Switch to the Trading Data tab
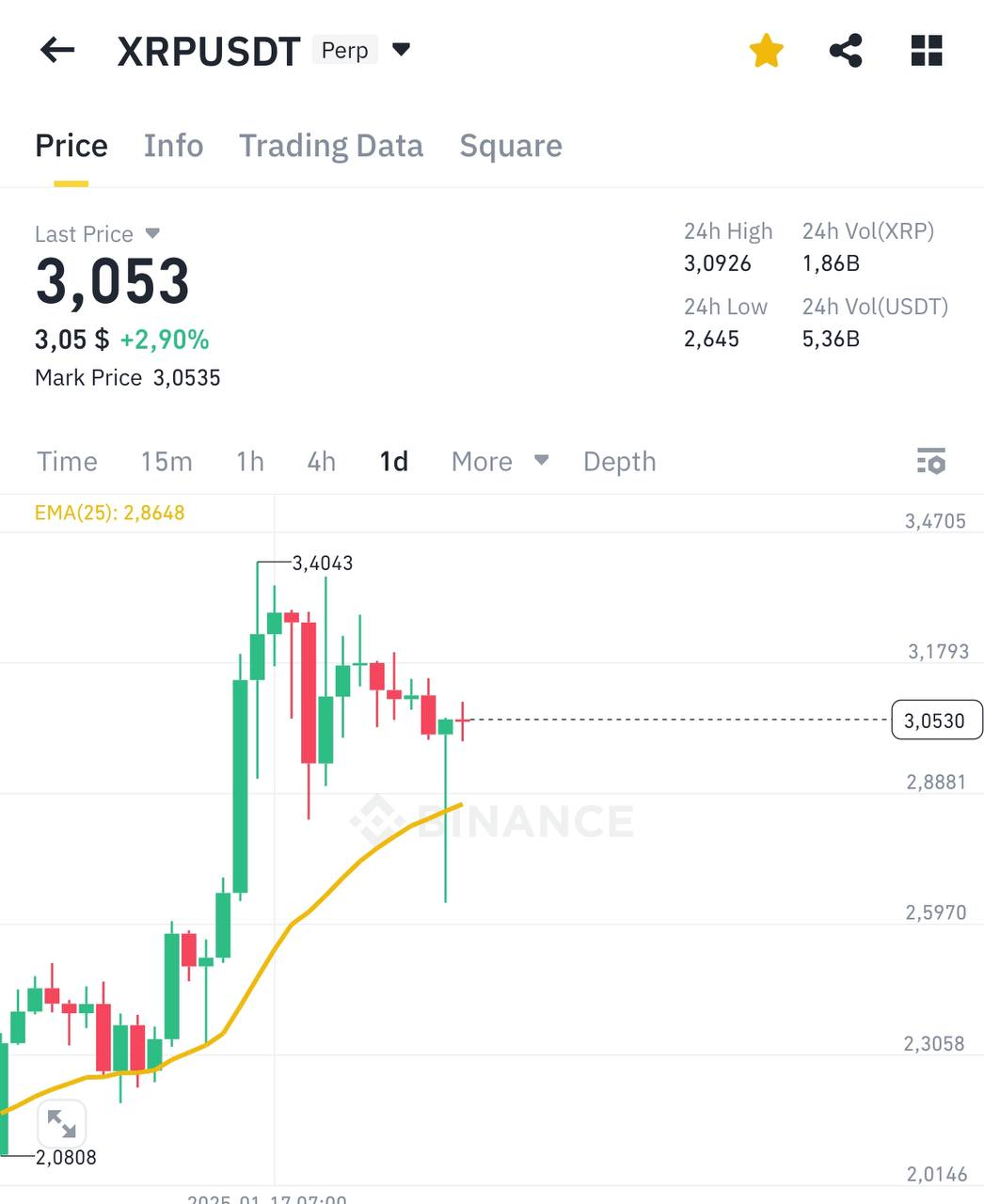The height and width of the screenshot is (1204, 984). point(331,146)
